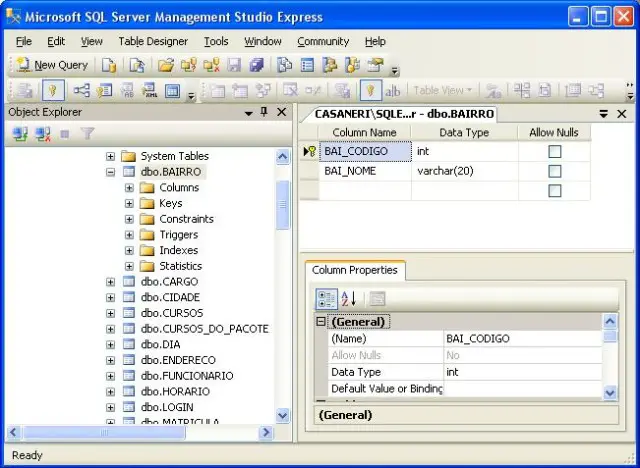640x468 pixels.
Task: Click the Connect icon in Object Explorer
Action: [19, 133]
